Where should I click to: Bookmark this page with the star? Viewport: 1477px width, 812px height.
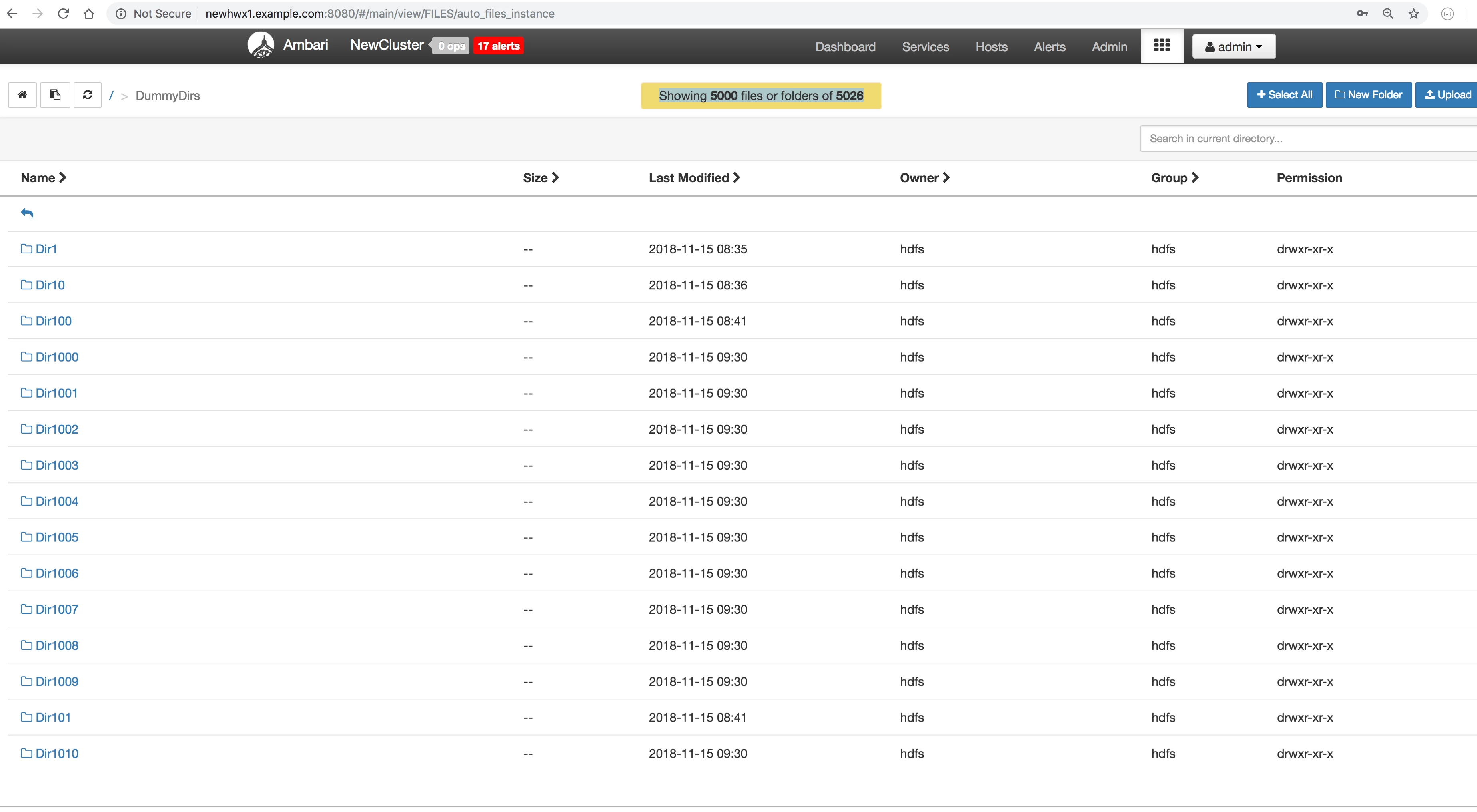click(1414, 14)
